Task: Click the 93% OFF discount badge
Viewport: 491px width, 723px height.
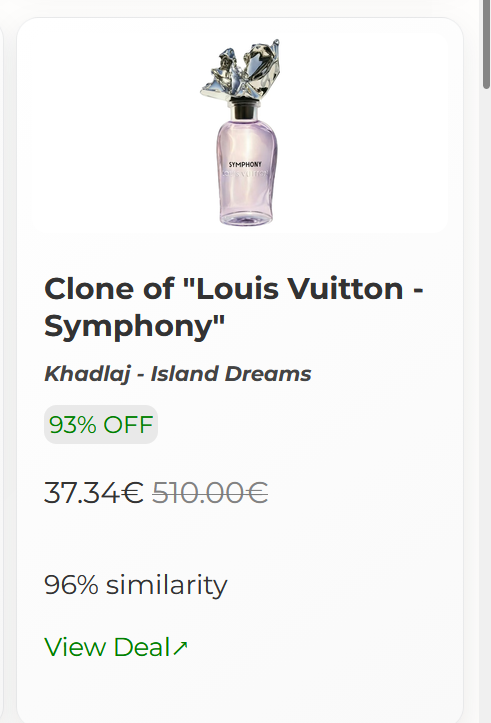Action: pyautogui.click(x=101, y=425)
